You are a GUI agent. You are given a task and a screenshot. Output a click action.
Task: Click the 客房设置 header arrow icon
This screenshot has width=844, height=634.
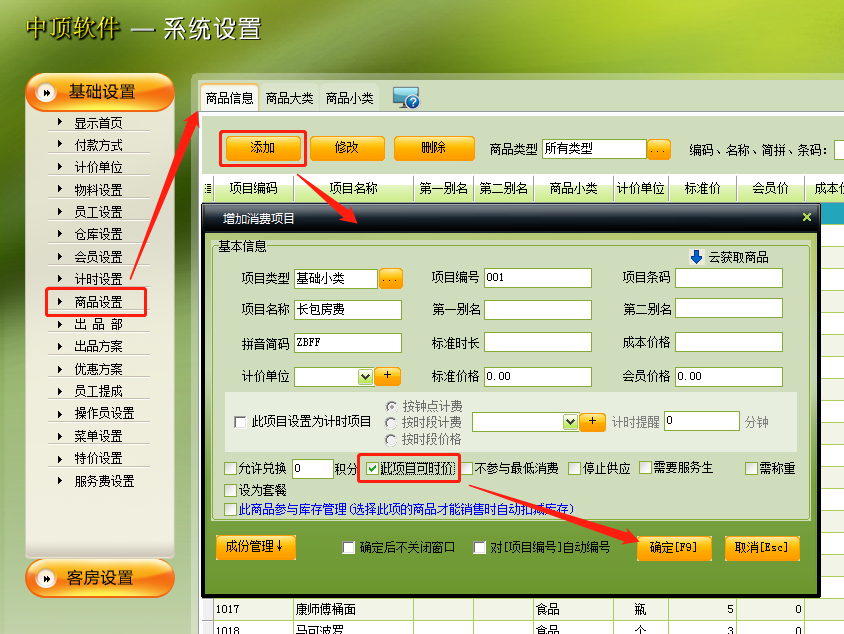47,579
